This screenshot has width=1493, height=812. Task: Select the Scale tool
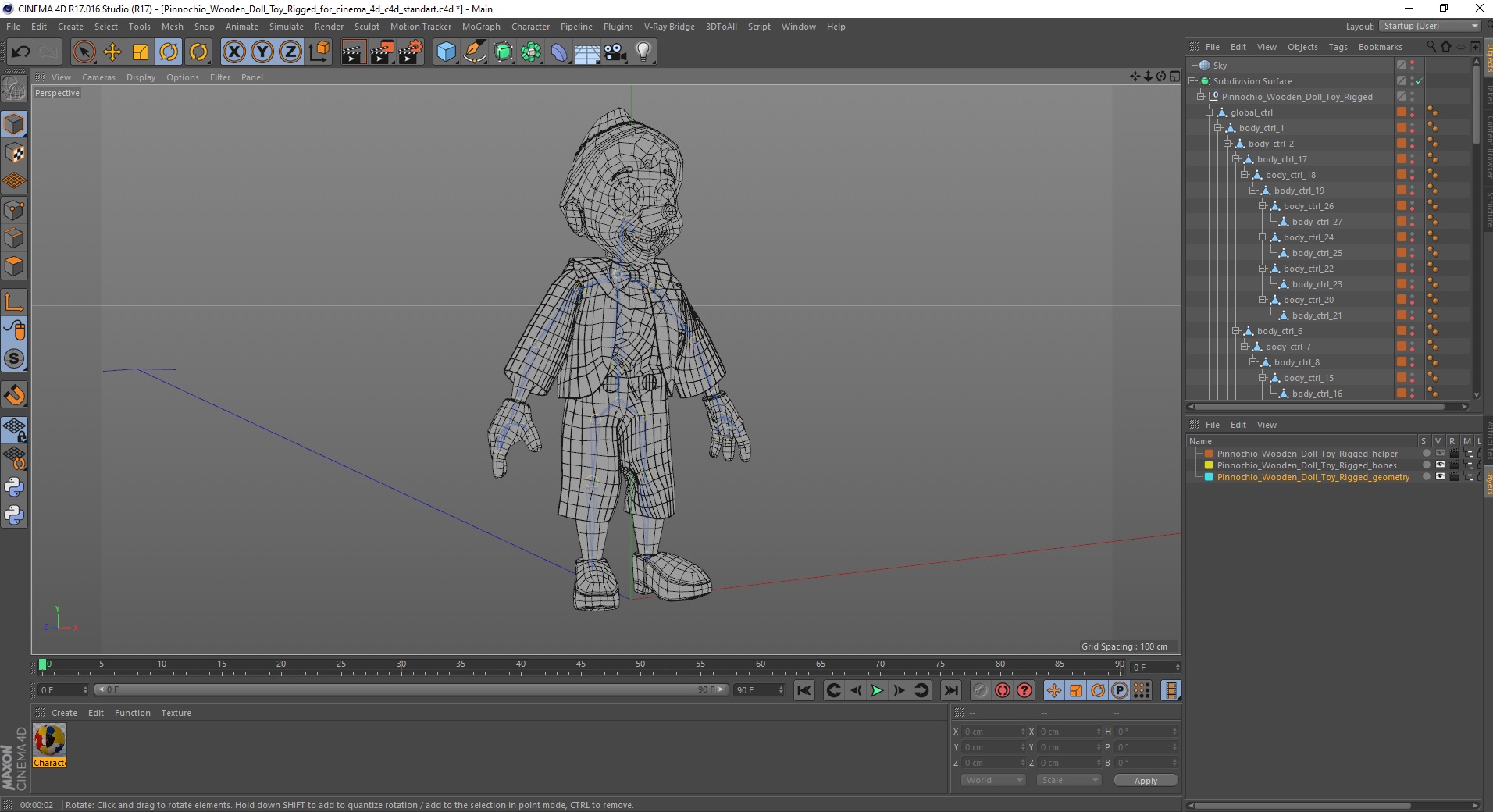coord(141,52)
